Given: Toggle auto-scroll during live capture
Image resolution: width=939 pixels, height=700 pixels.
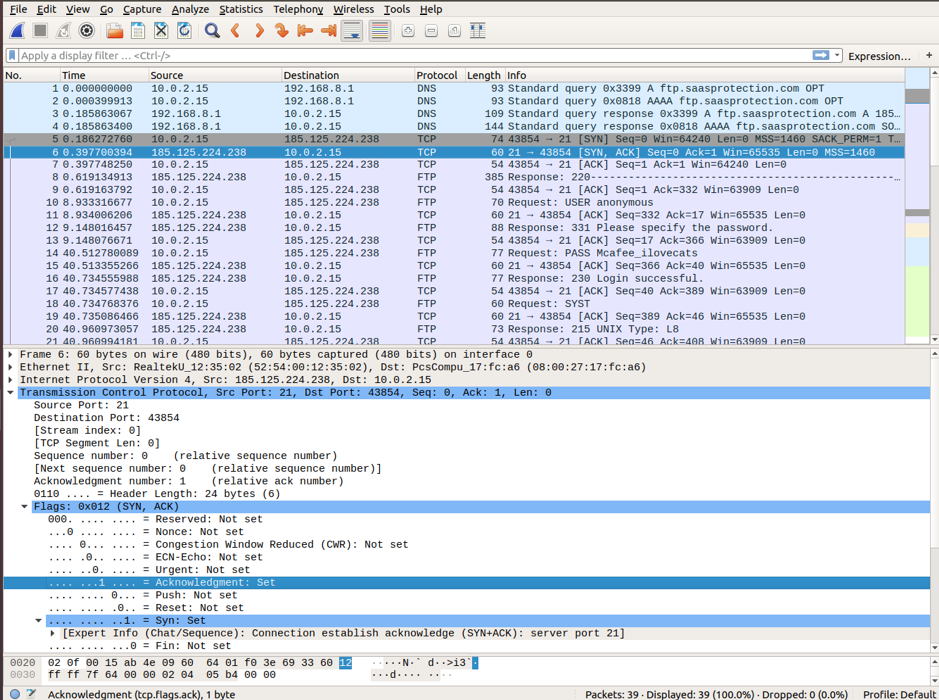Looking at the screenshot, I should coord(352,31).
